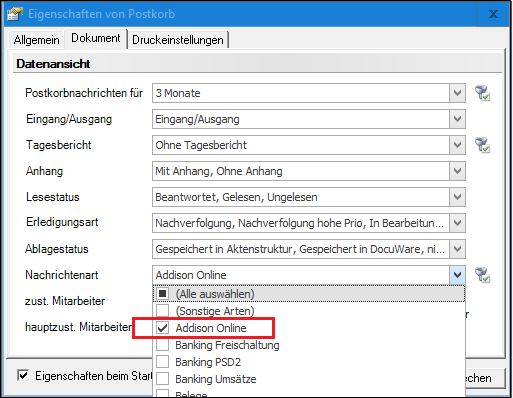Open the Tagesbericht dropdown arrow
513x398 pixels.
[457, 145]
